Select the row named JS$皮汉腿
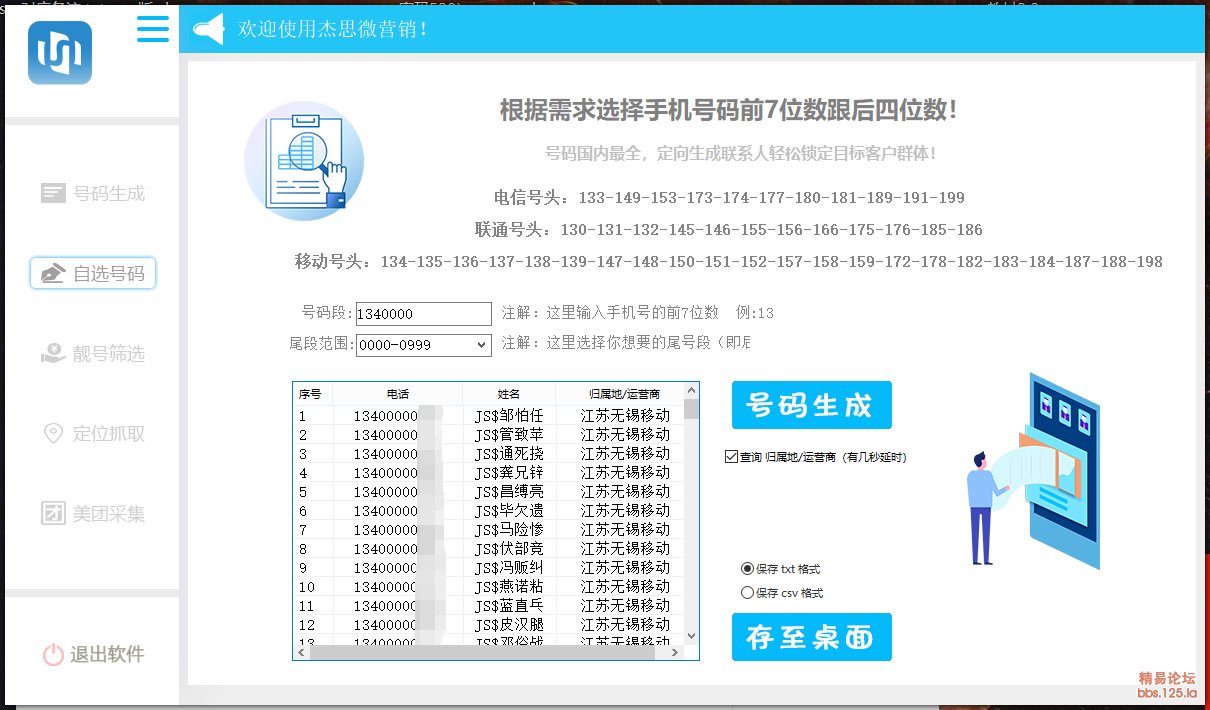The width and height of the screenshot is (1210, 710). point(489,625)
